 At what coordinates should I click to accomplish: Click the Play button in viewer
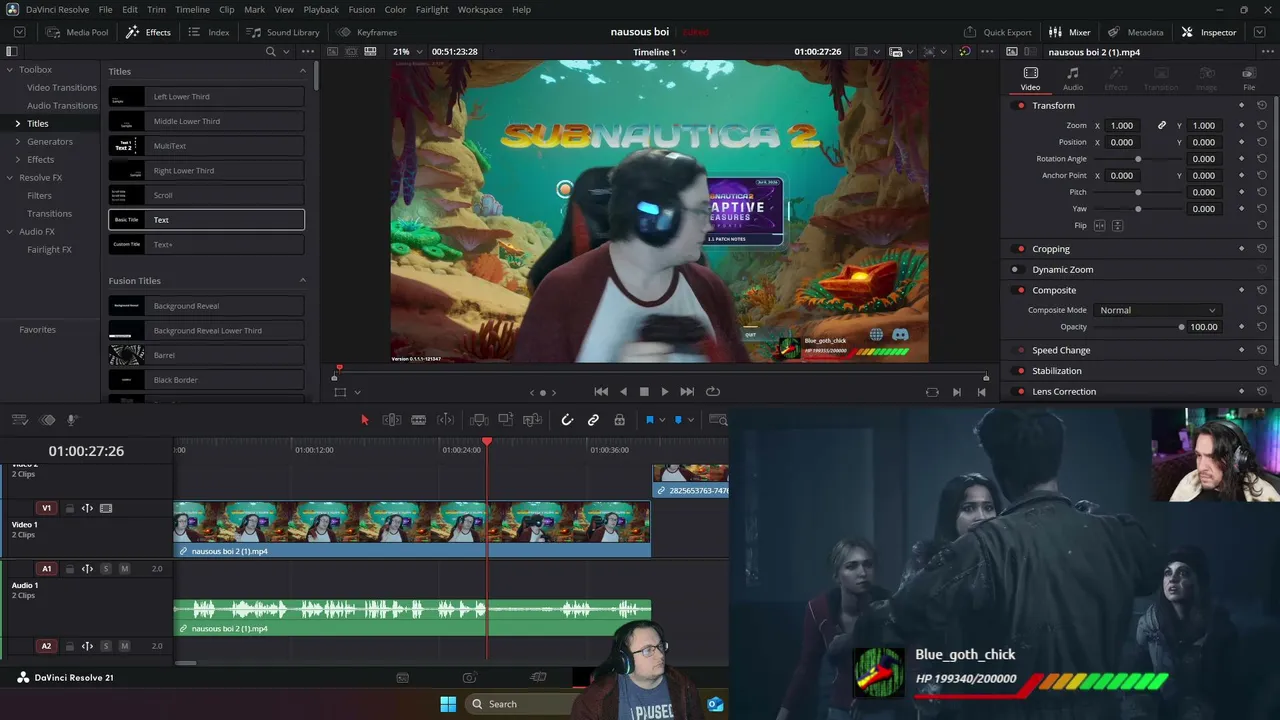[x=665, y=392]
